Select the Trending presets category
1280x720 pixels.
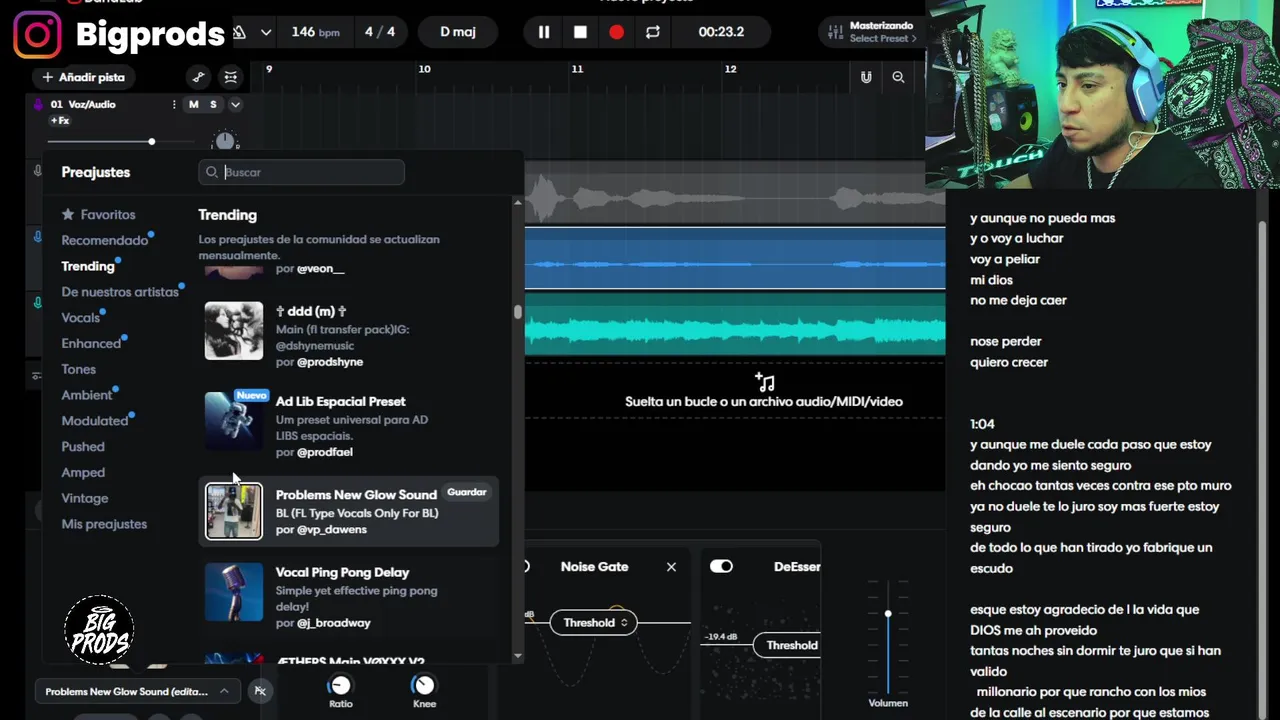coord(88,266)
